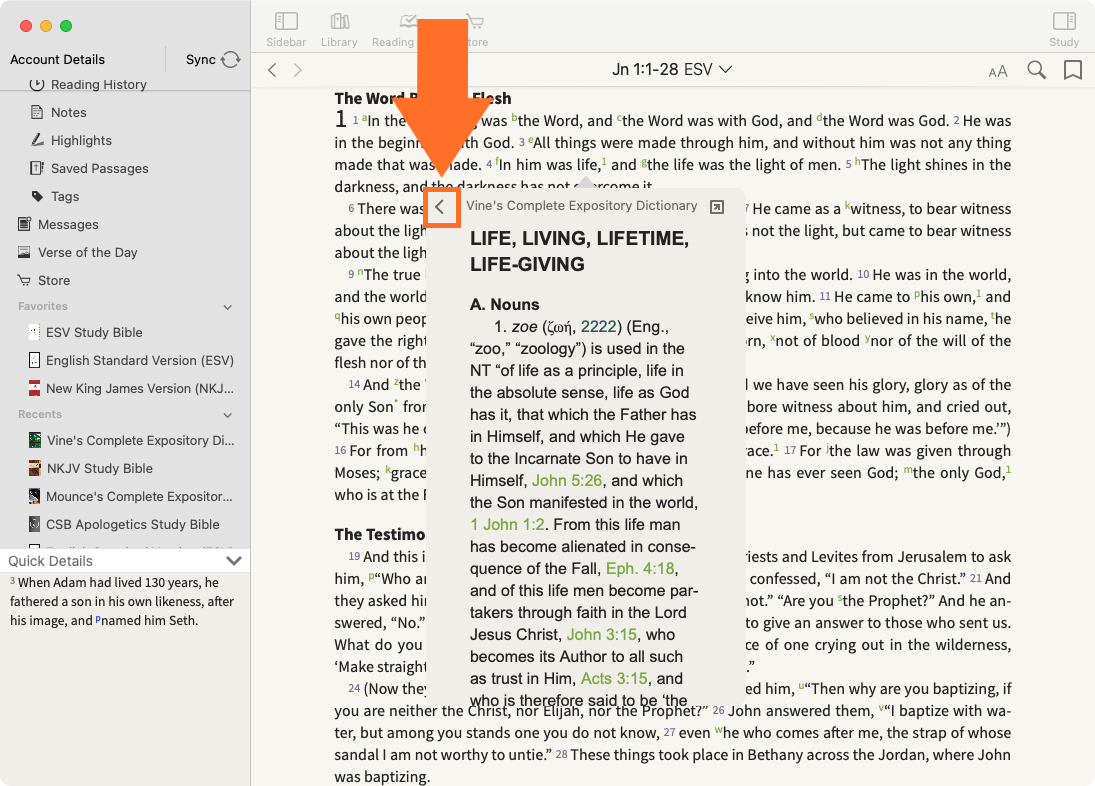Image resolution: width=1095 pixels, height=786 pixels.
Task: Open the Jn 1:1-28 ESV passage dropdown
Action: 672,69
